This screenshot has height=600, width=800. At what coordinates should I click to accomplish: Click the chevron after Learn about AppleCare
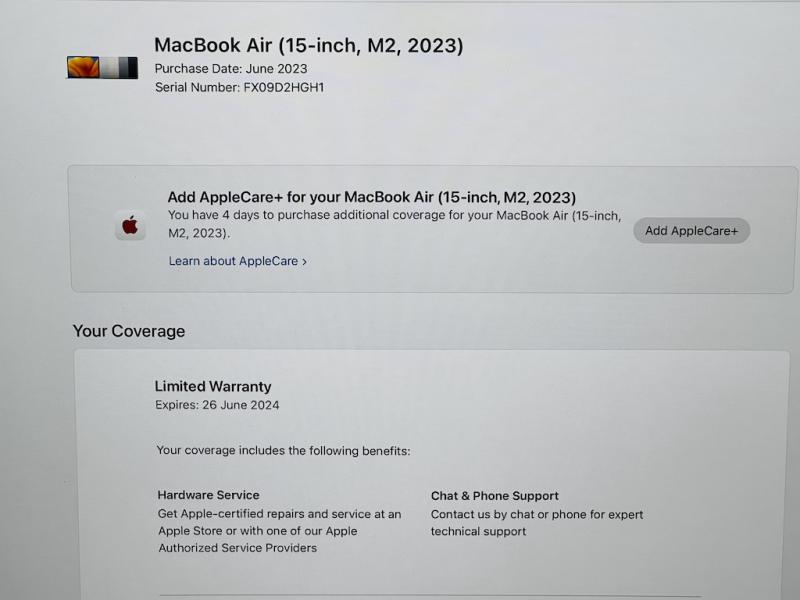(x=305, y=262)
